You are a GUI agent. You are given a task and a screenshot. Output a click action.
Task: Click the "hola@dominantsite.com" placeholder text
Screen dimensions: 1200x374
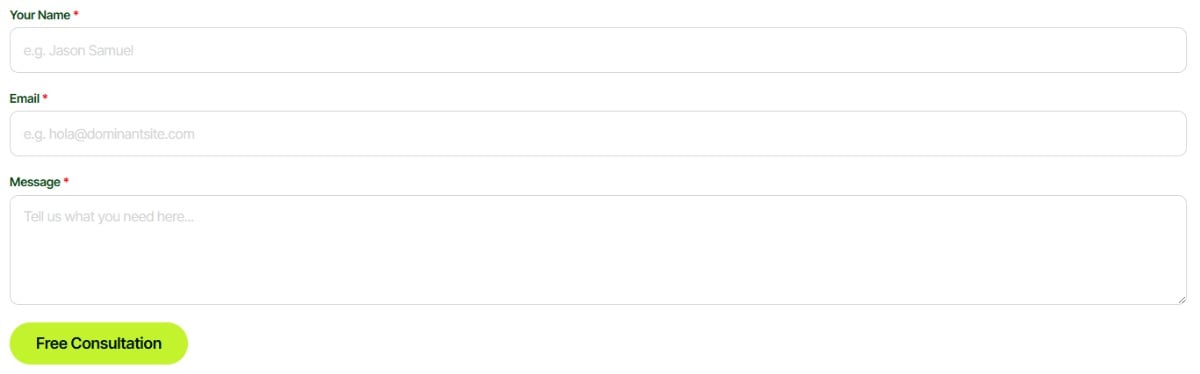point(121,133)
